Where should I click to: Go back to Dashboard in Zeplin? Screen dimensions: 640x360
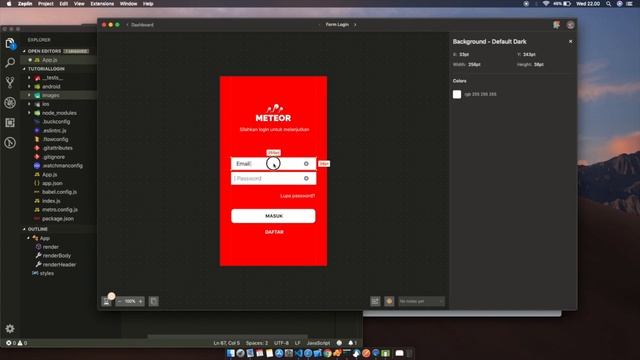coord(140,25)
